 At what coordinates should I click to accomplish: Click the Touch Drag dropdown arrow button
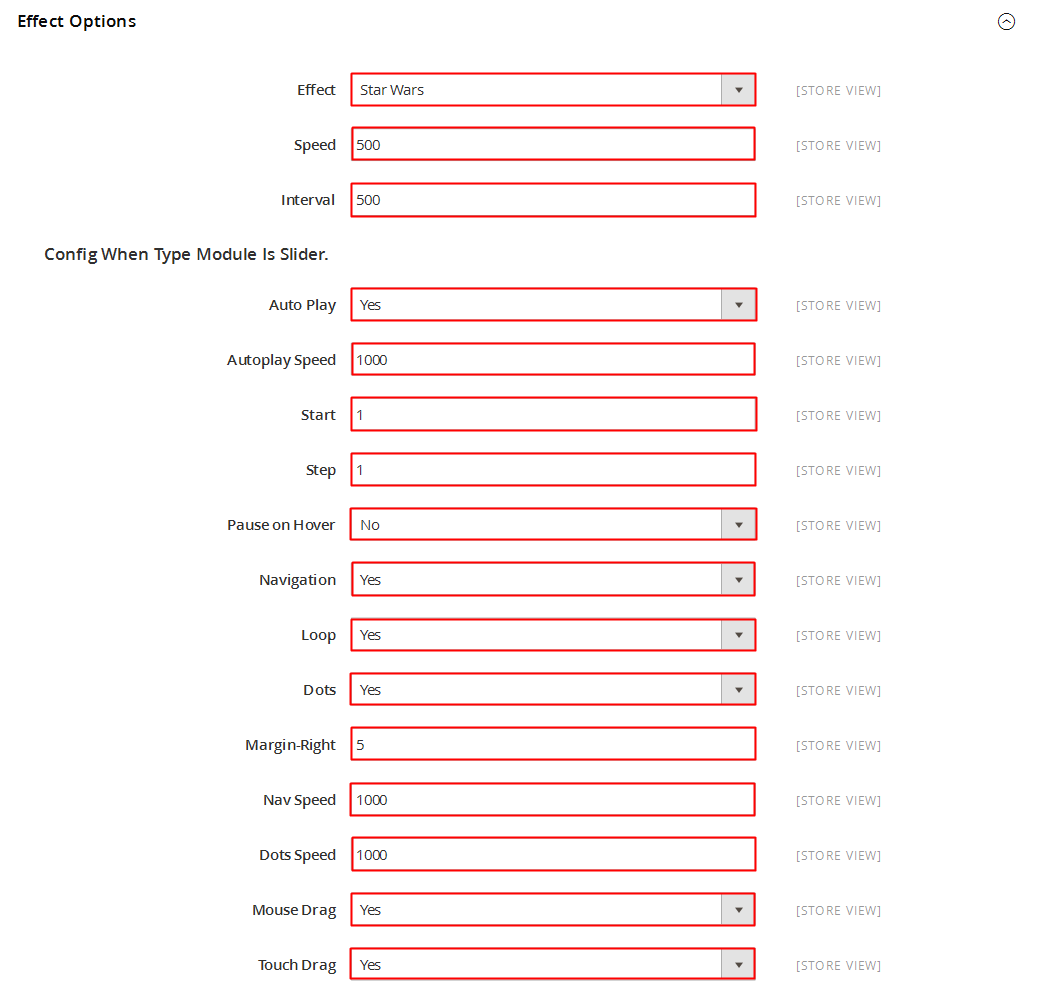[738, 964]
